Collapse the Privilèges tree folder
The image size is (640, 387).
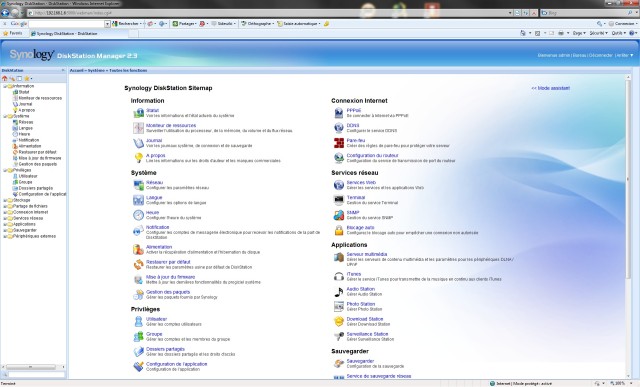5,170
